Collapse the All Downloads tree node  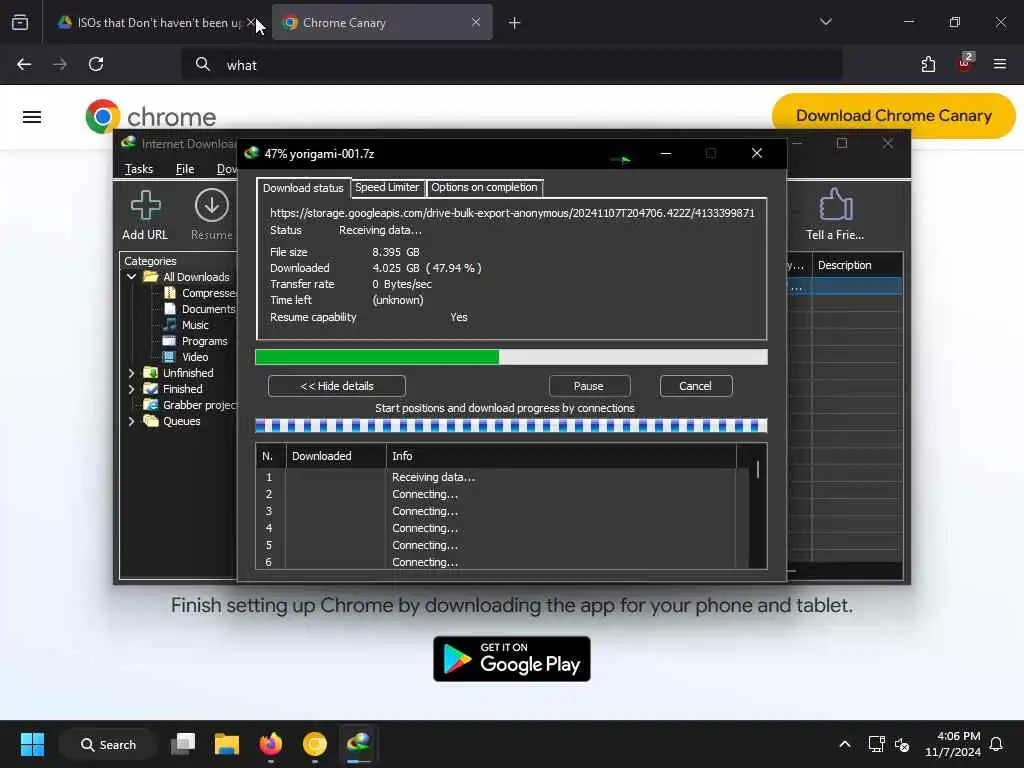(131, 277)
